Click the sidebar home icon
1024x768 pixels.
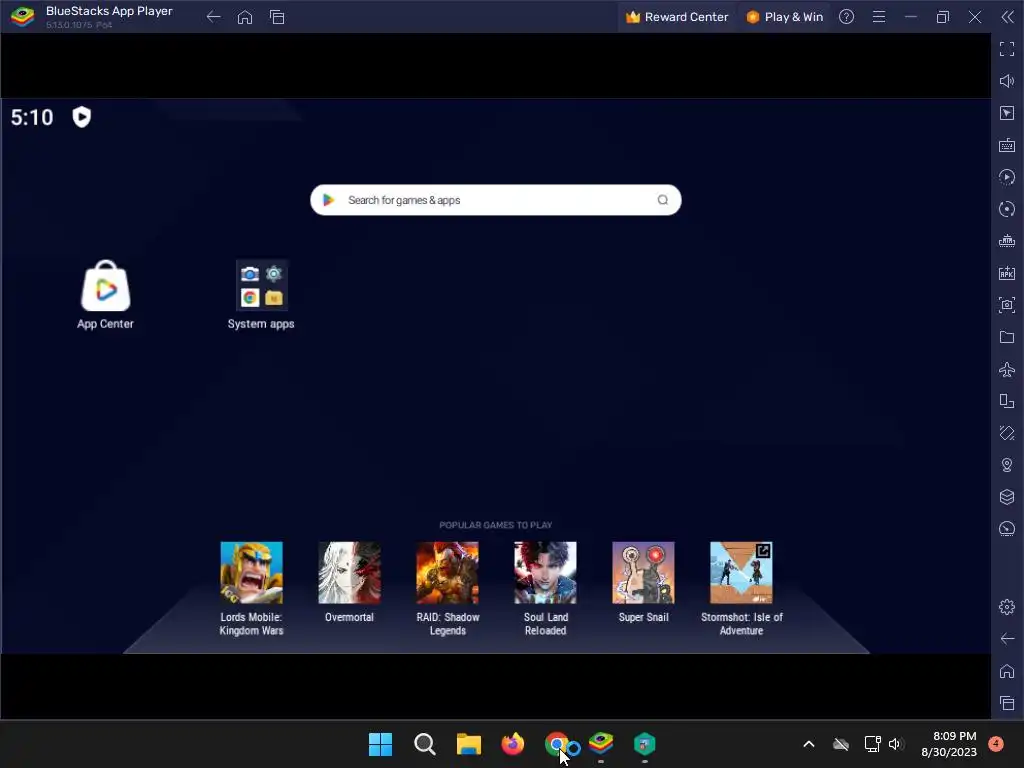point(1007,671)
